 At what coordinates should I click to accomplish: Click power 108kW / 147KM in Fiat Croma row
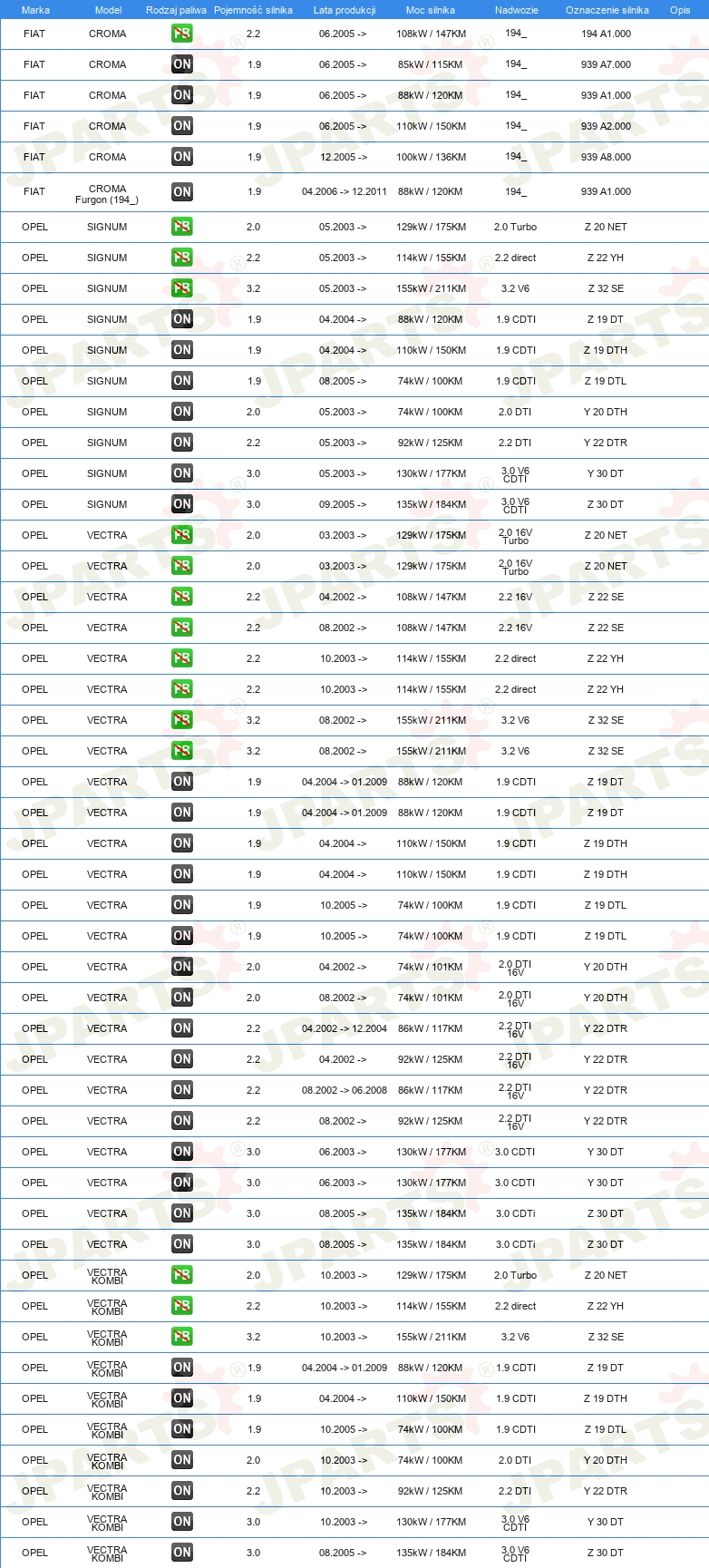(431, 34)
